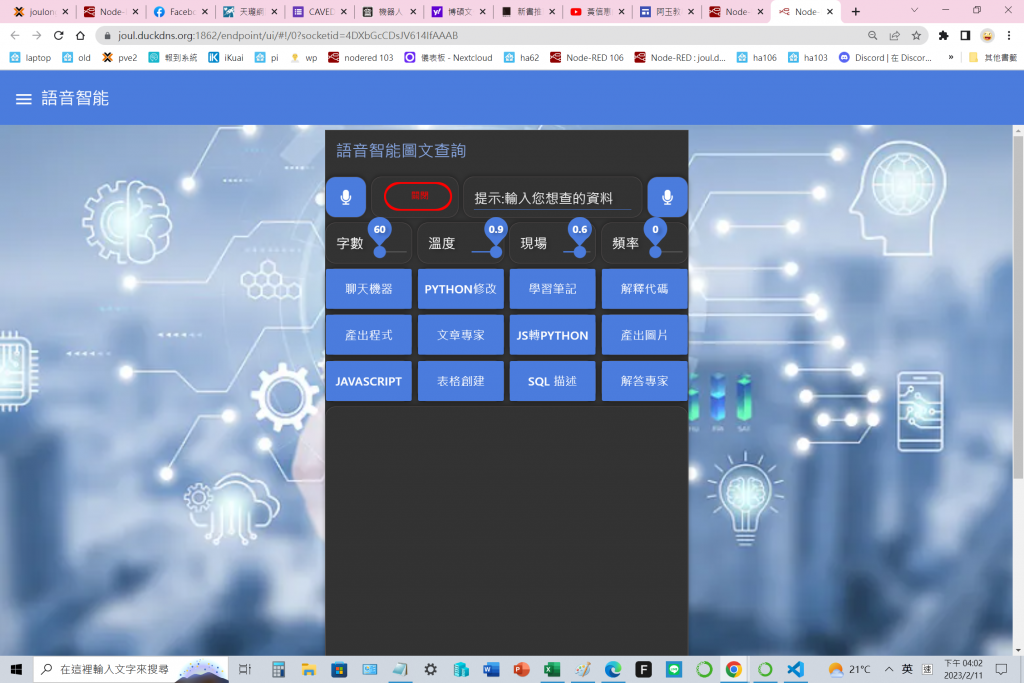Open Chrome three-dot menu
Viewport: 1024px width, 683px height.
coord(1009,35)
